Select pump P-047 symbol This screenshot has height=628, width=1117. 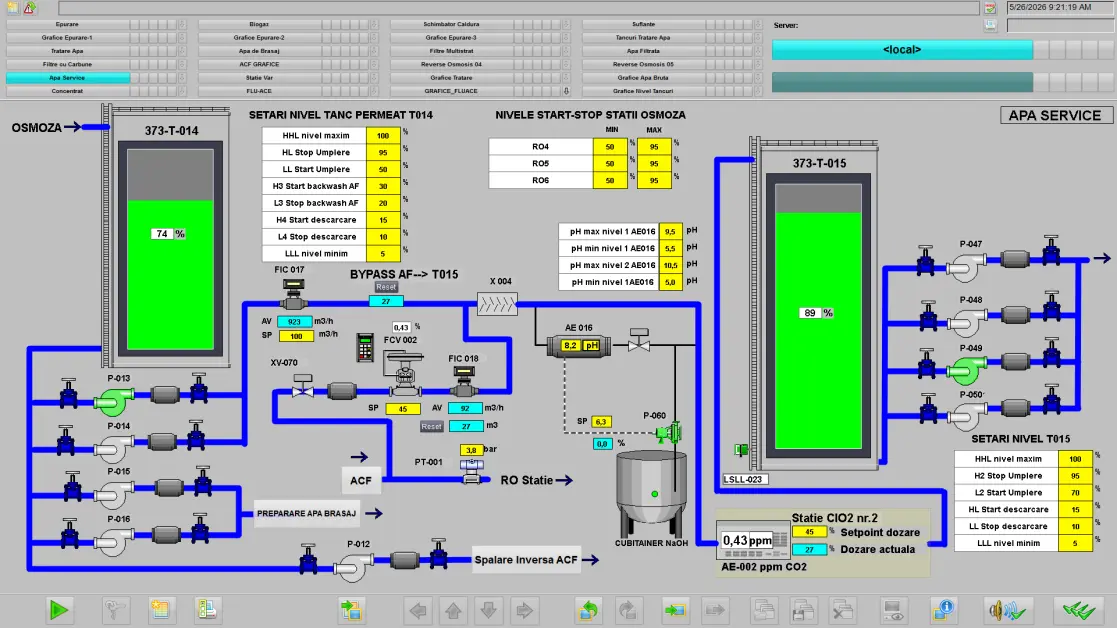tap(967, 266)
